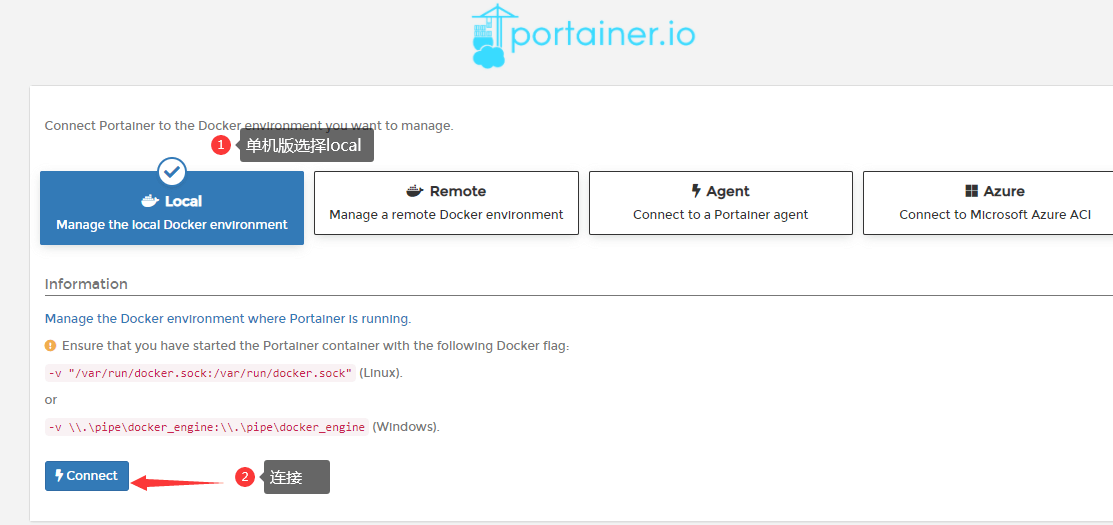
Task: Click the Information section heading
Action: click(86, 284)
